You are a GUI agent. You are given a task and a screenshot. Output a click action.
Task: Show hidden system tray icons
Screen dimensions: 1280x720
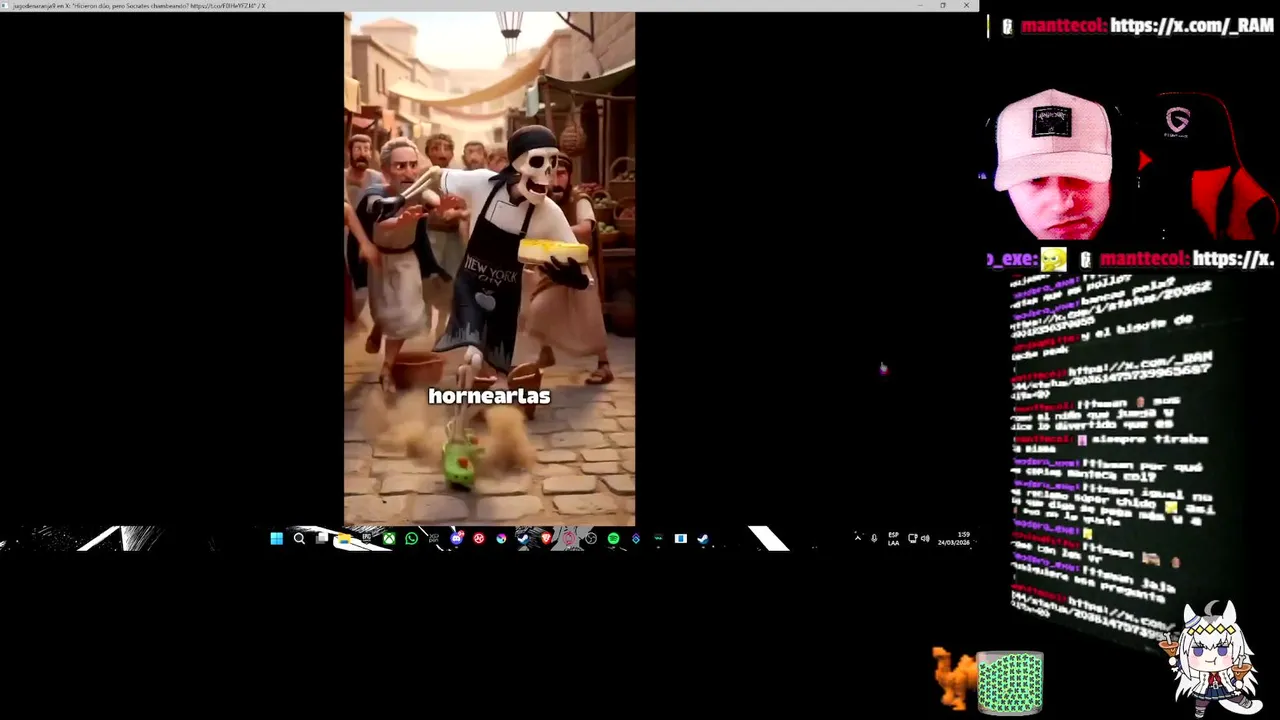(x=857, y=539)
